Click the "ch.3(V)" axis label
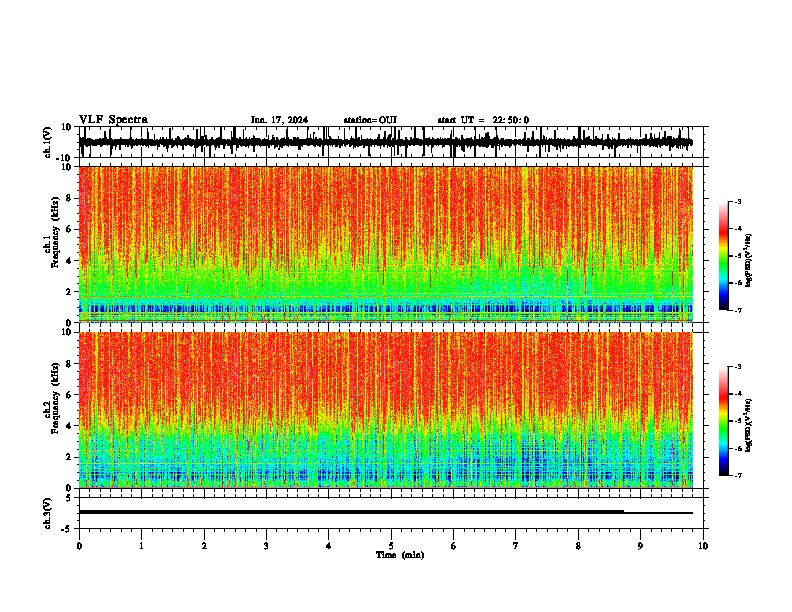 click(x=48, y=513)
